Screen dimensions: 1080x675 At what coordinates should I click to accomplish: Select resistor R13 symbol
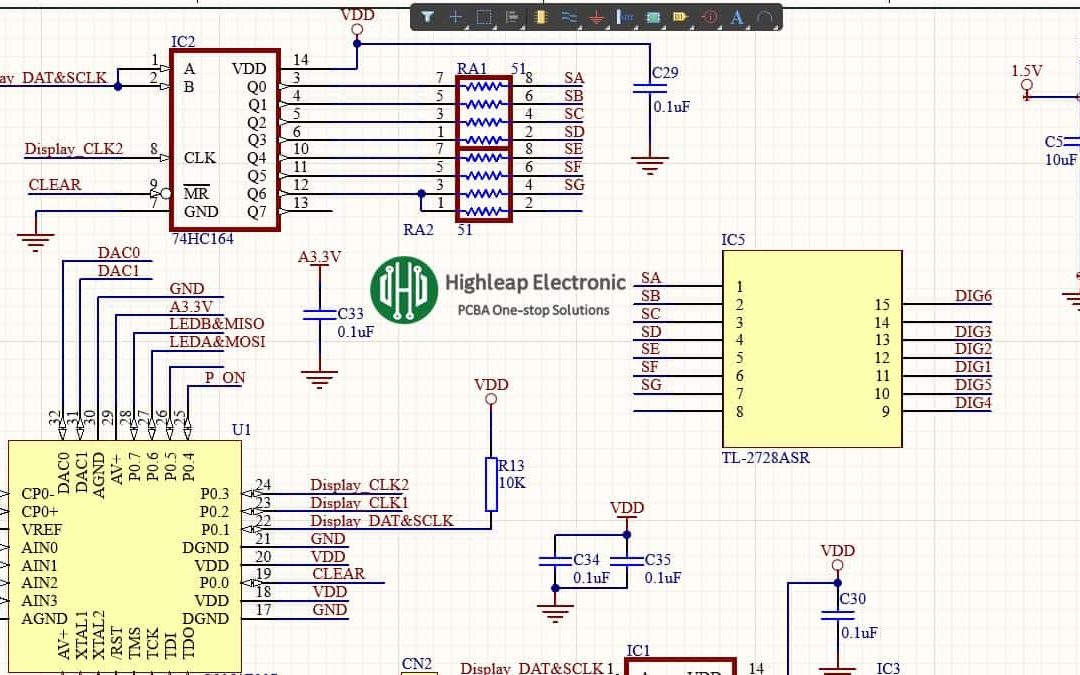tap(491, 484)
